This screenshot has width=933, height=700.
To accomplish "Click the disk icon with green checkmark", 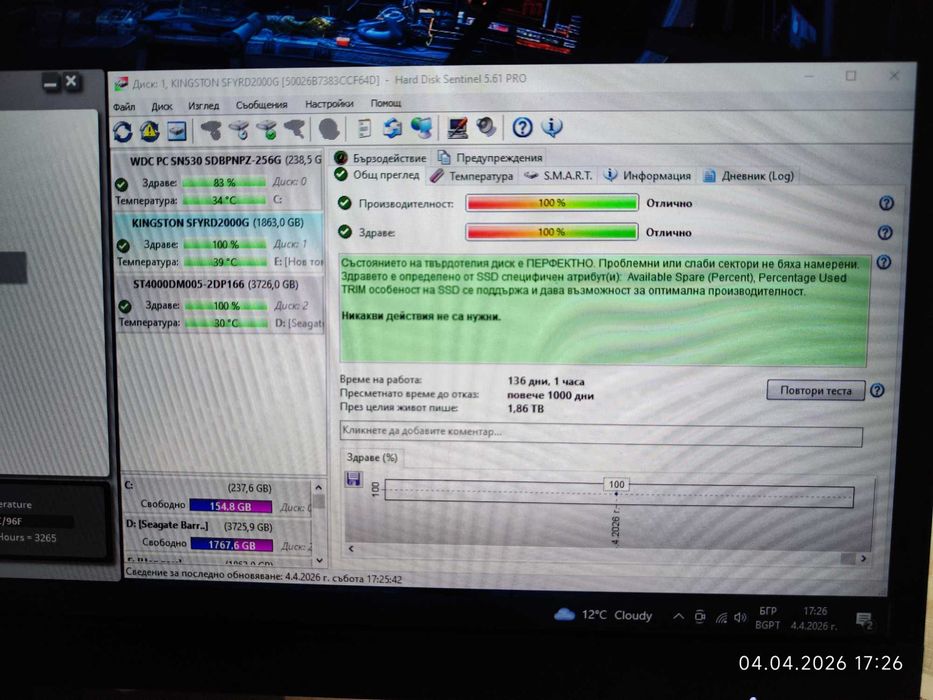I will [267, 130].
